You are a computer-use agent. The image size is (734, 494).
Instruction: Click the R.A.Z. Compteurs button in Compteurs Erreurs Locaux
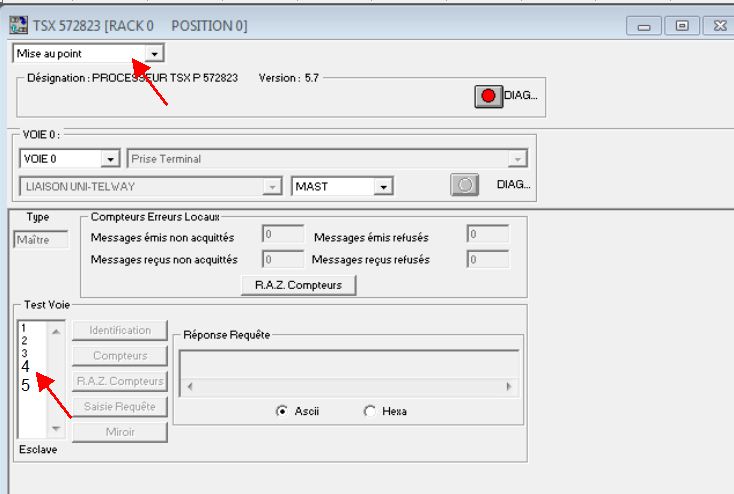[x=299, y=285]
